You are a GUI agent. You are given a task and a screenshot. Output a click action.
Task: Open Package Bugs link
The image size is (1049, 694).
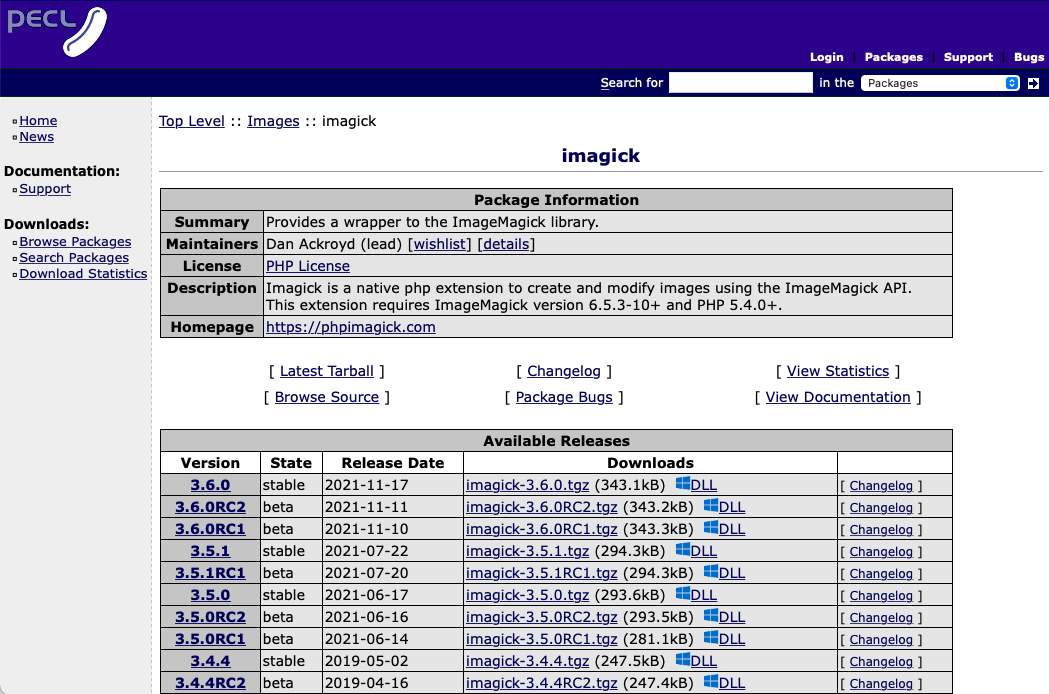[564, 398]
